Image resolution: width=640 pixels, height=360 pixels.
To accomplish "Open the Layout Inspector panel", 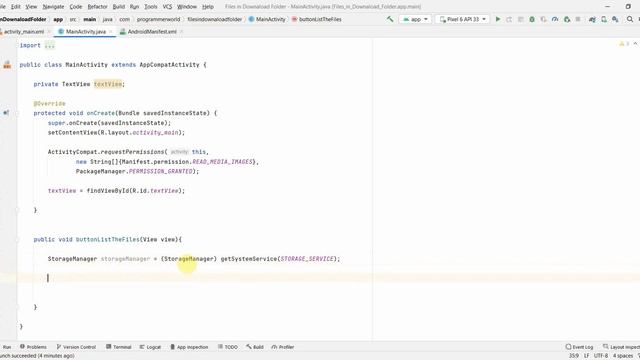I will pyautogui.click(x=621, y=347).
